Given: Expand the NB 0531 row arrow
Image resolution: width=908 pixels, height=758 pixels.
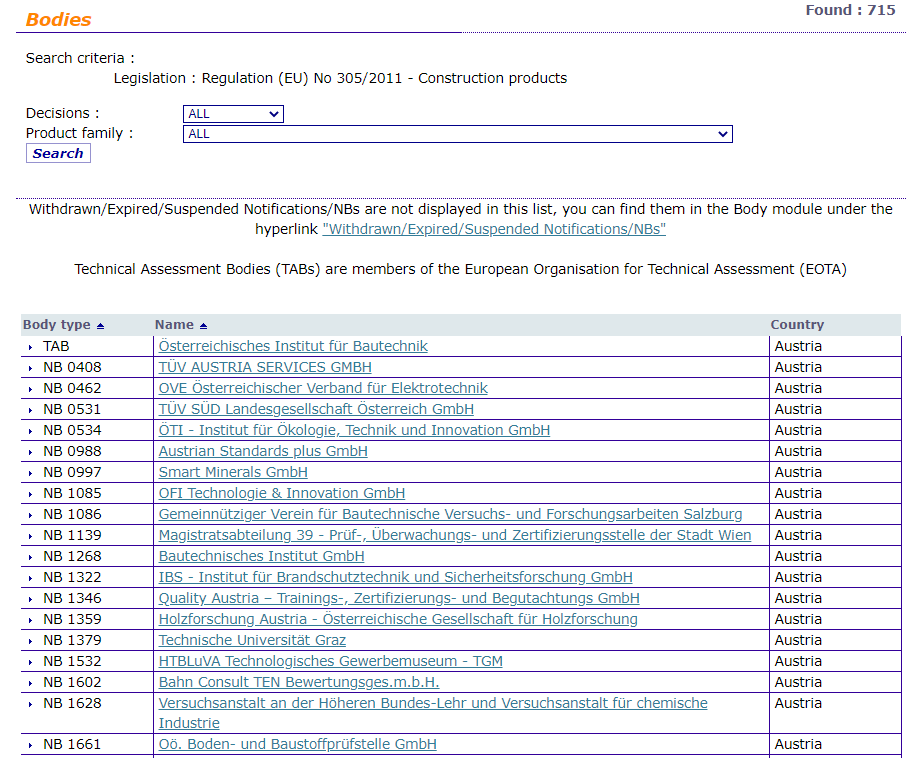Looking at the screenshot, I should [31, 410].
